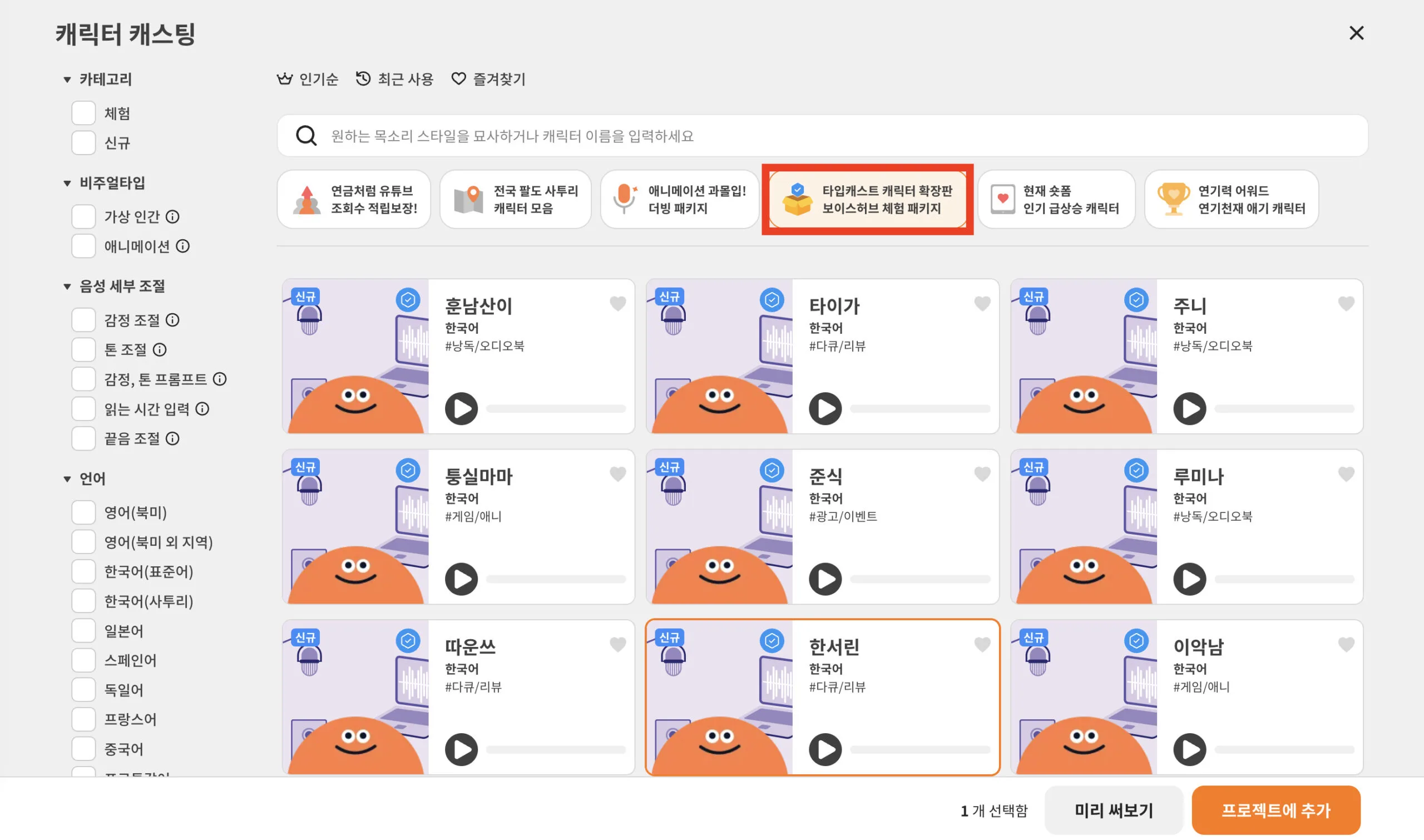Tick the 감정 조절 checkbox

(84, 320)
